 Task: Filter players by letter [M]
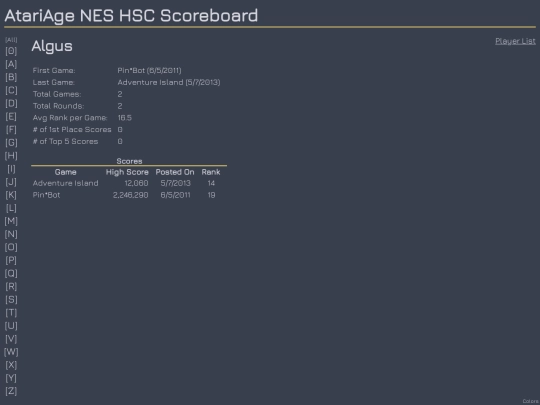click(11, 221)
